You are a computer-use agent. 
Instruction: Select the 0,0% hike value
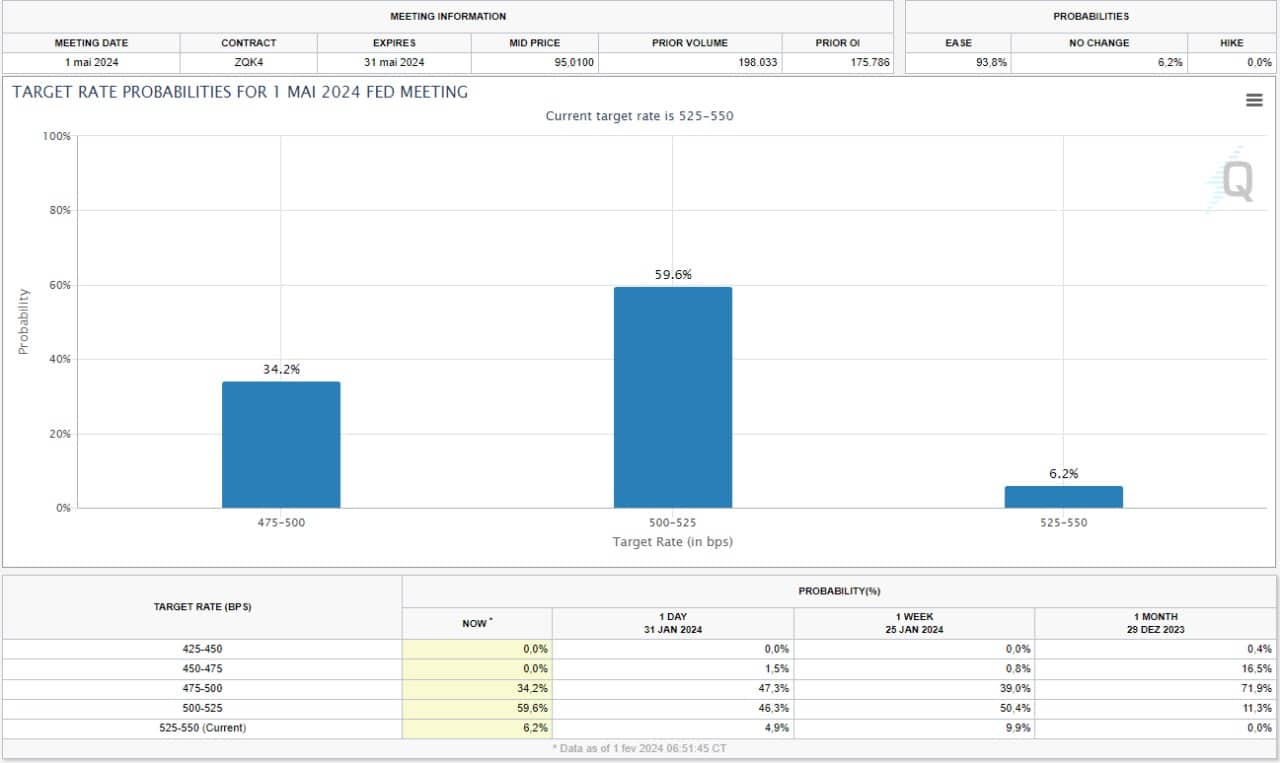pos(1232,63)
